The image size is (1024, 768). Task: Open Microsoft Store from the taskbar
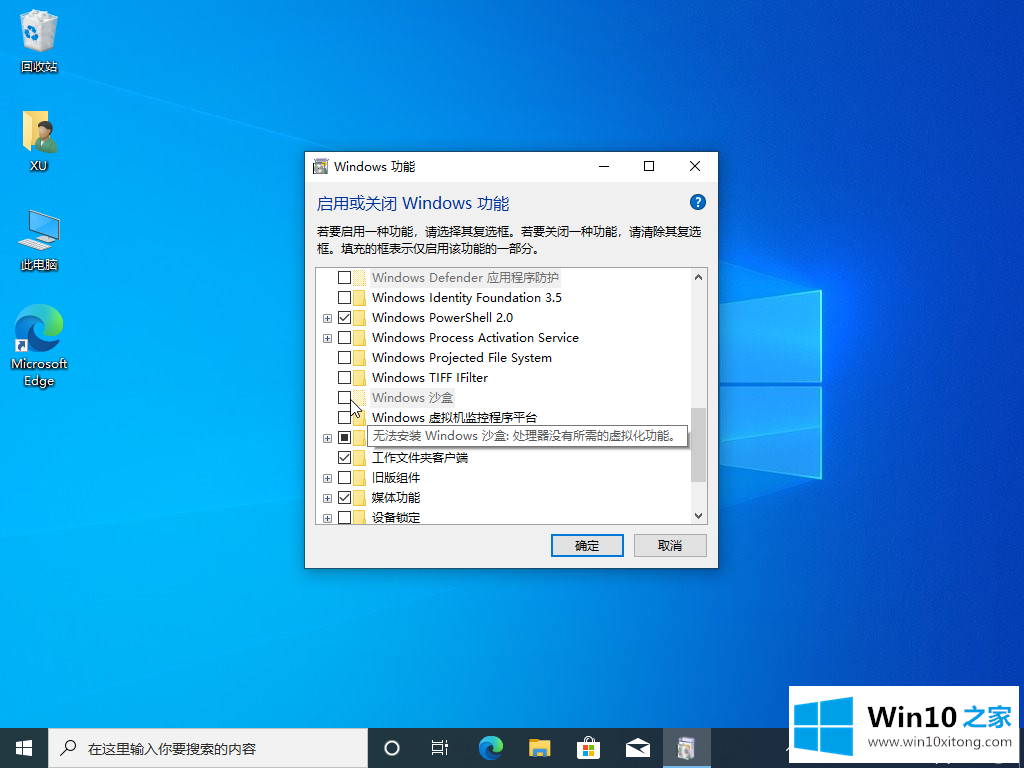click(588, 748)
